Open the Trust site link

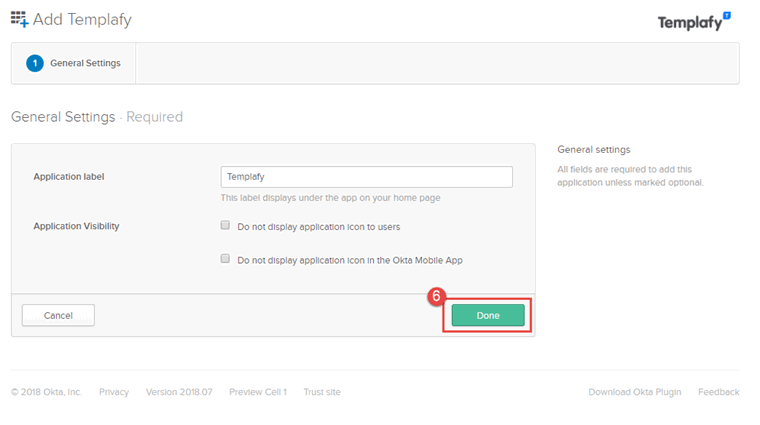[322, 392]
